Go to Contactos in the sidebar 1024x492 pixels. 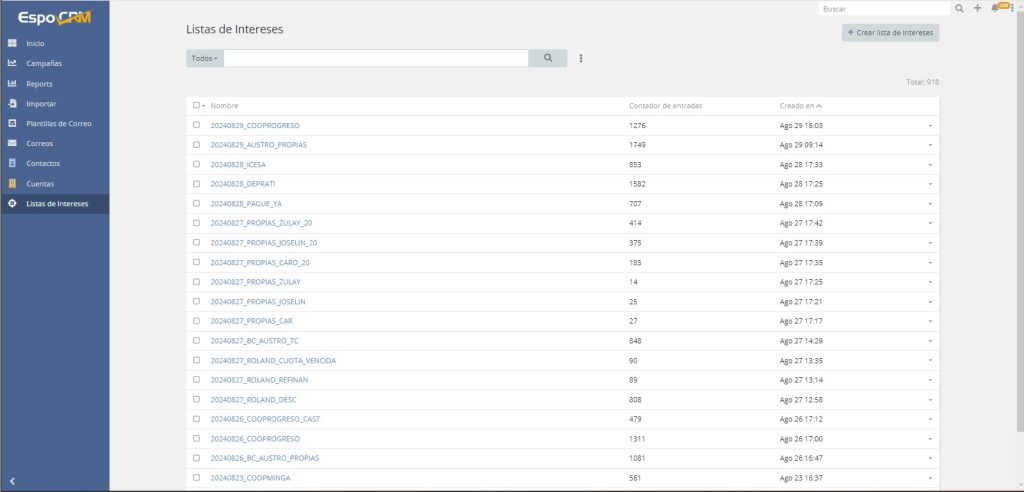pos(43,164)
